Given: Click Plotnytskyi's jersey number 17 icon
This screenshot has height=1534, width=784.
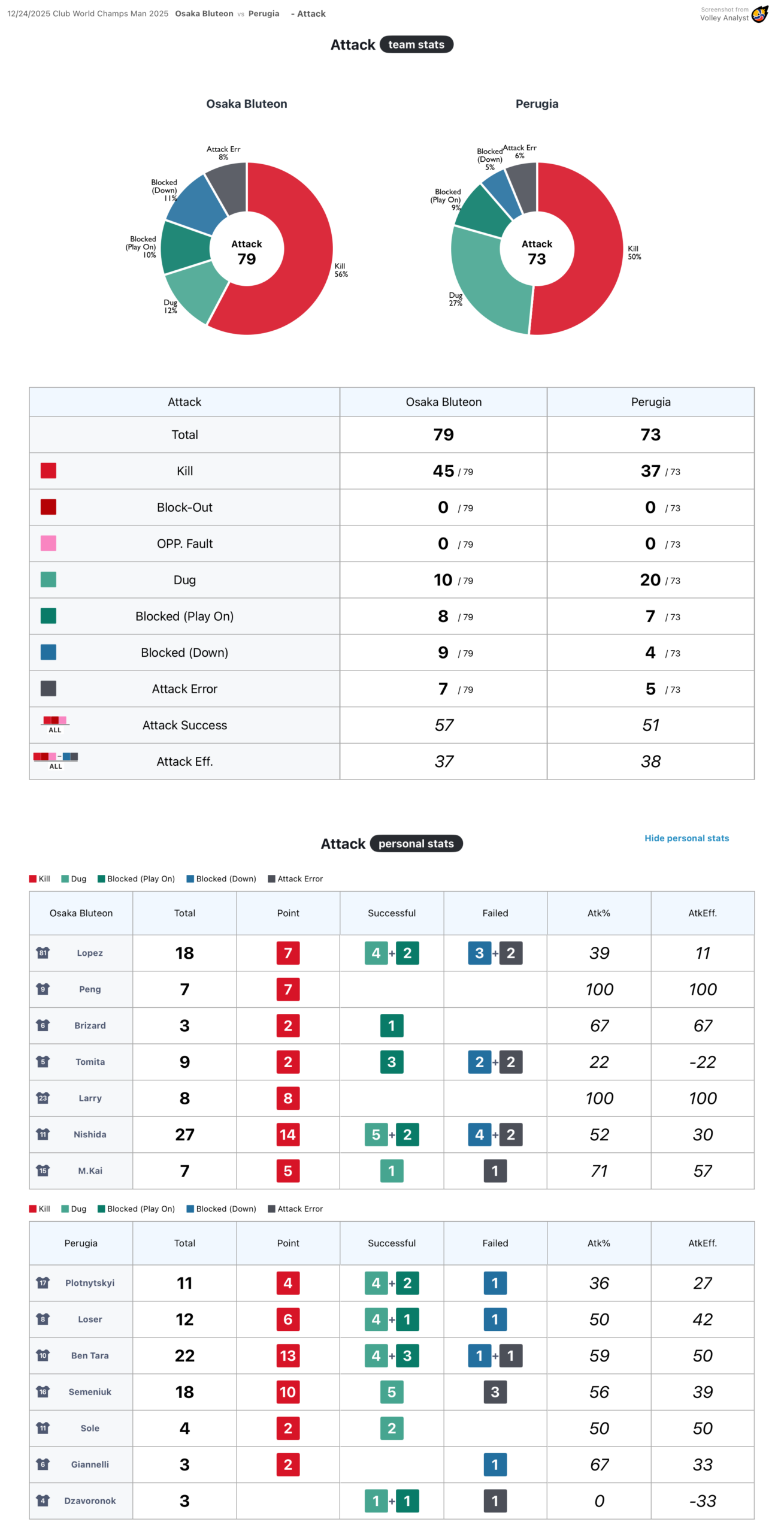Looking at the screenshot, I should pyautogui.click(x=43, y=1282).
